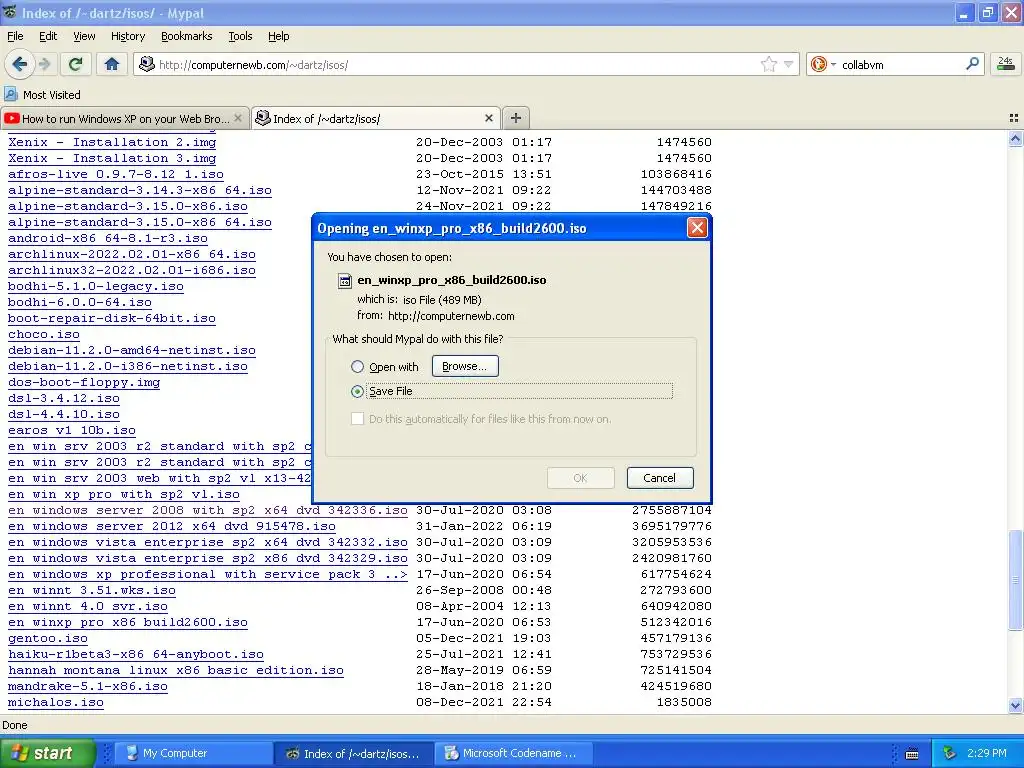Screen dimensions: 1024x768
Task: Switch to the How to run Windows XP tab
Action: [125, 118]
